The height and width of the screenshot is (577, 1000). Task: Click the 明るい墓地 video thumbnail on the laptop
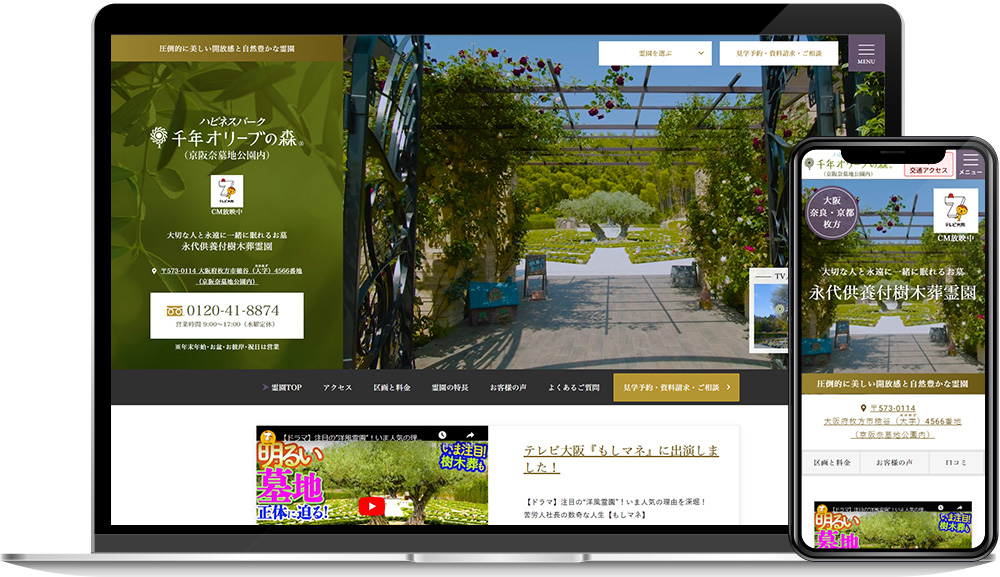(372, 475)
